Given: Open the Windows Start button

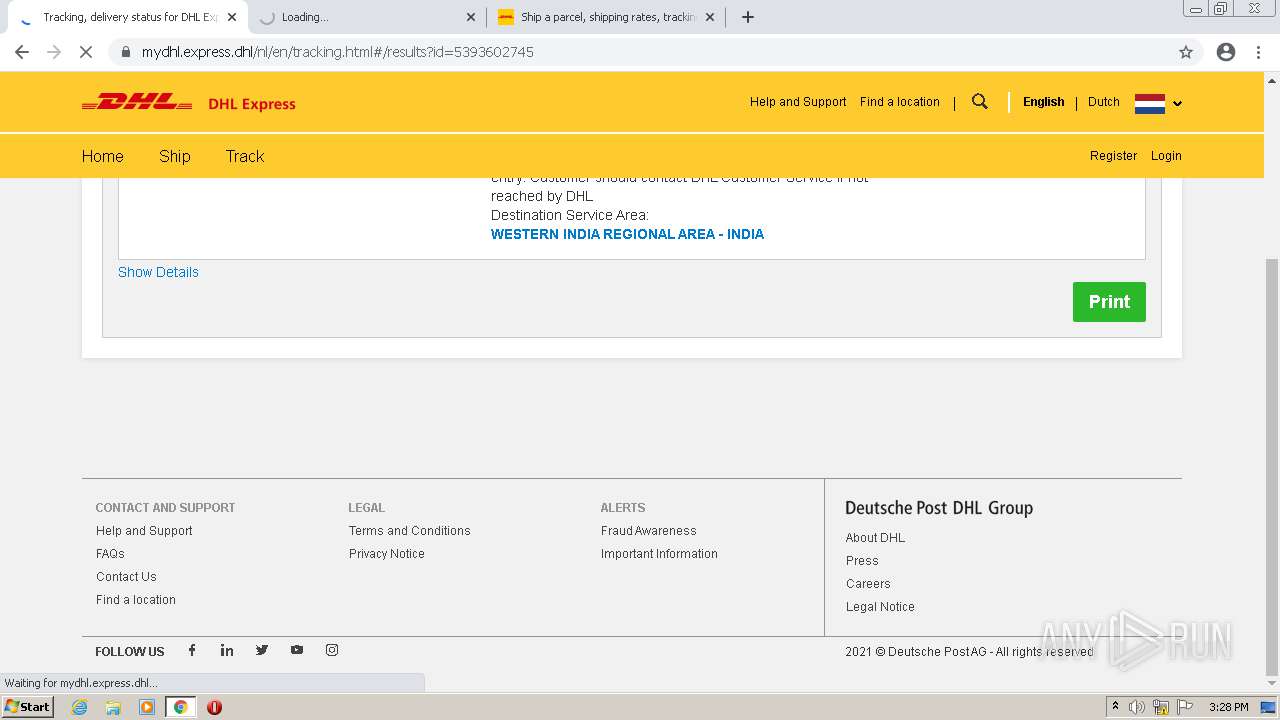Looking at the screenshot, I should point(27,707).
